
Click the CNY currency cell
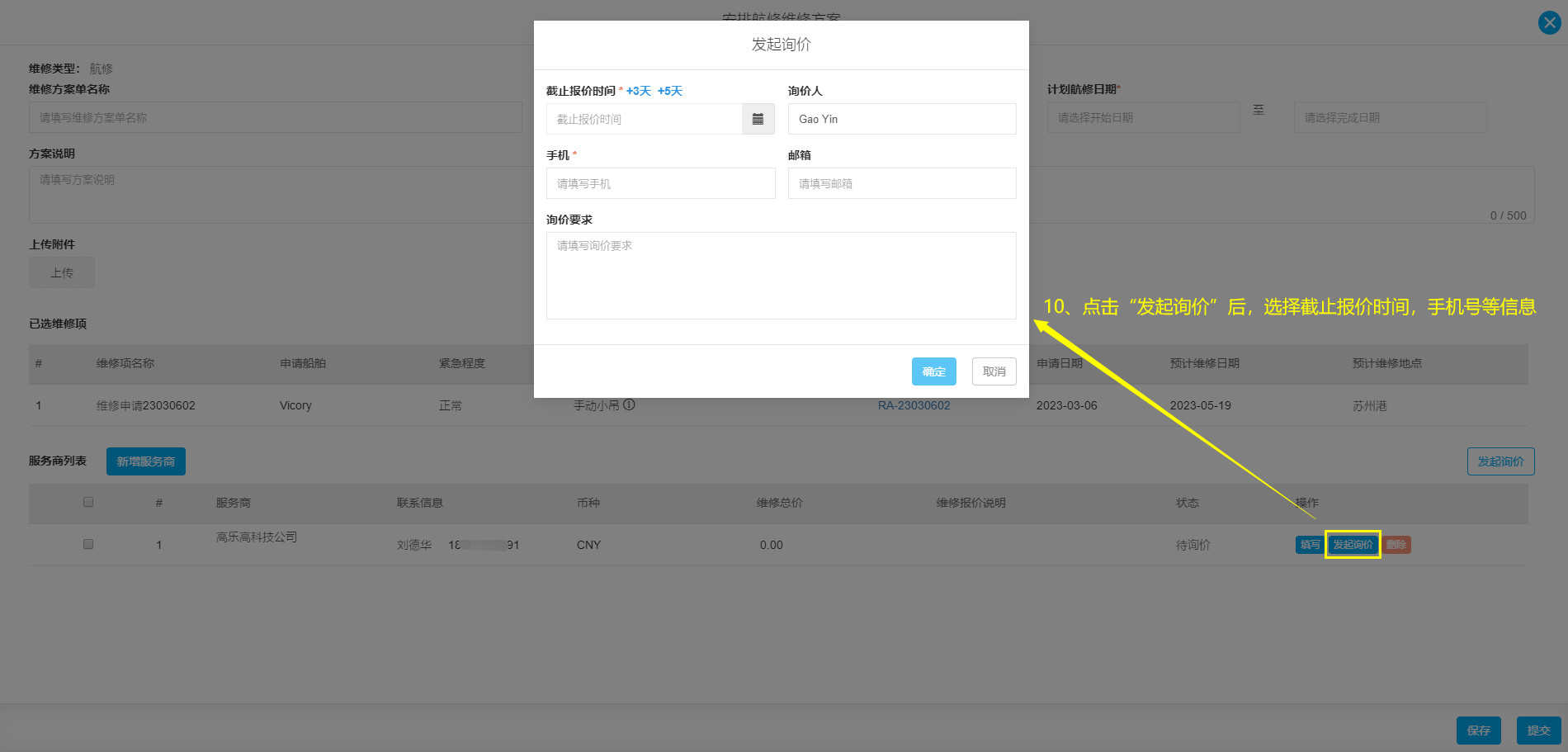tap(588, 545)
